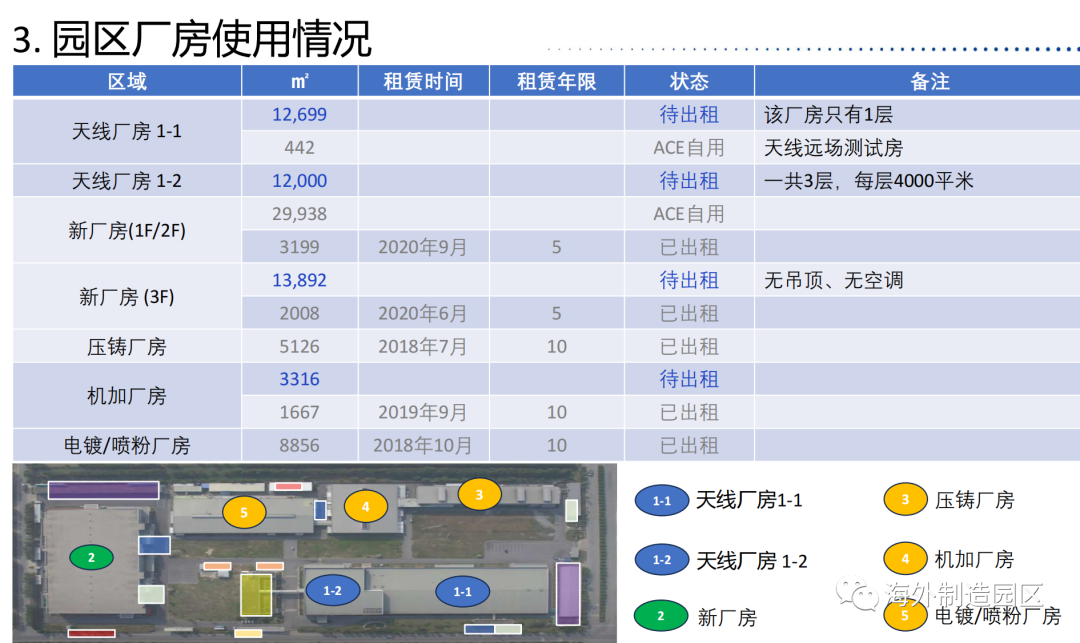Select the table cell 电镀/喷粉厂房

click(127, 445)
